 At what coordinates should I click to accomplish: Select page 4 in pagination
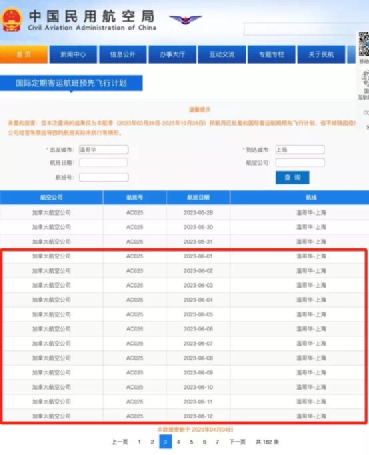(x=178, y=442)
